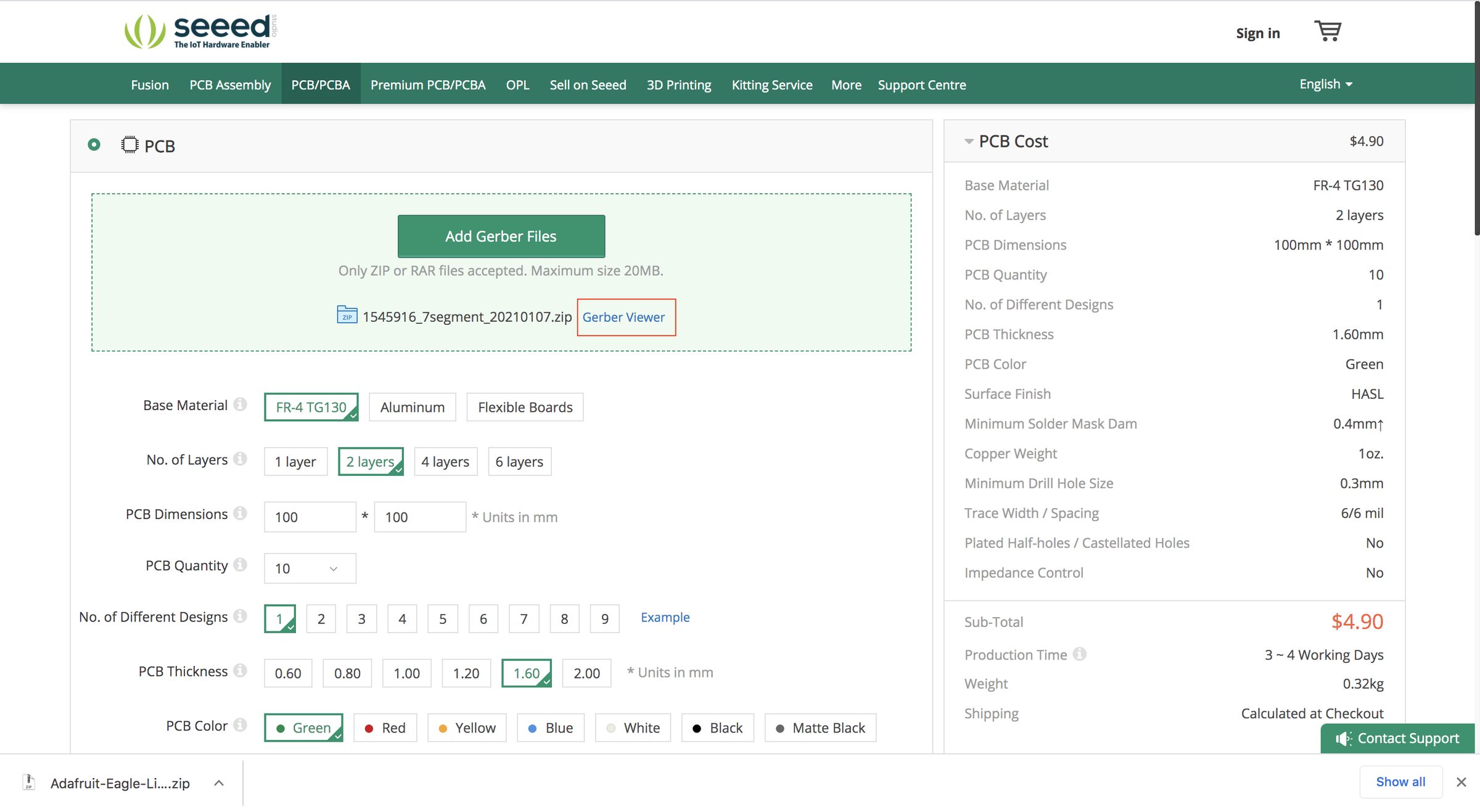Viewport: 1480px width, 812px height.
Task: Collapse the PCB Cost section
Action: coord(968,141)
